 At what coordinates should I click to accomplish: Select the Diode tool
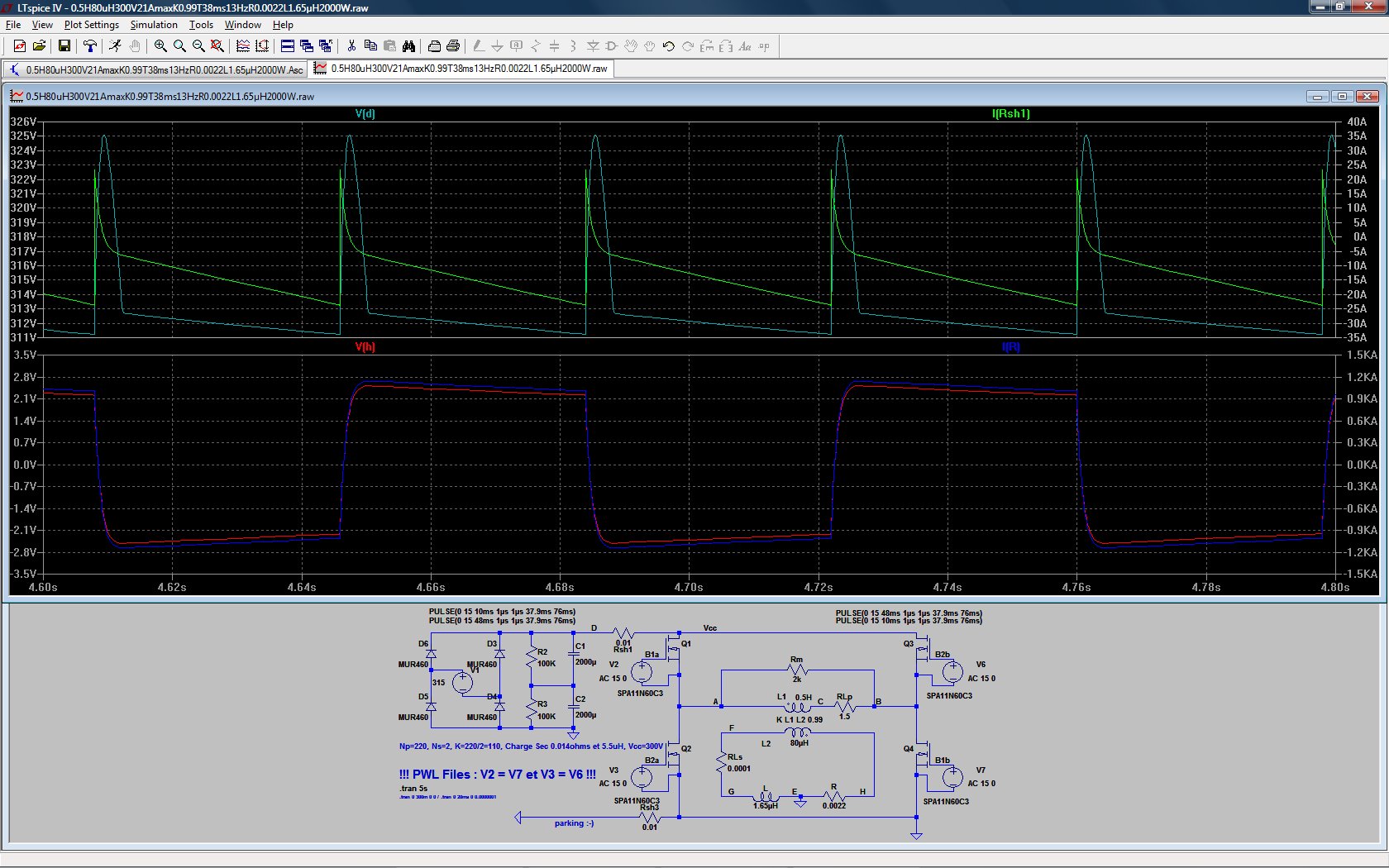point(593,46)
